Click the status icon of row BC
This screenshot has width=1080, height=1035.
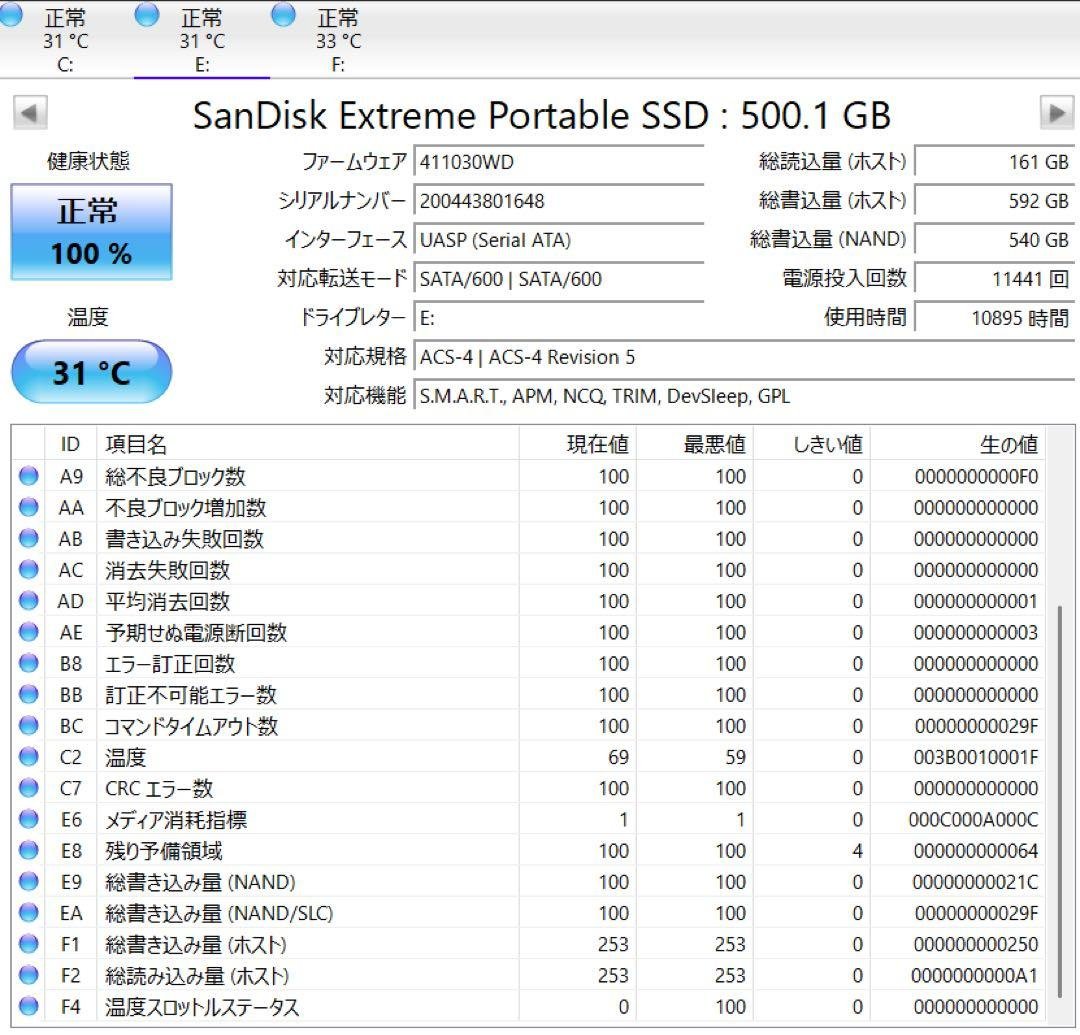pos(28,726)
